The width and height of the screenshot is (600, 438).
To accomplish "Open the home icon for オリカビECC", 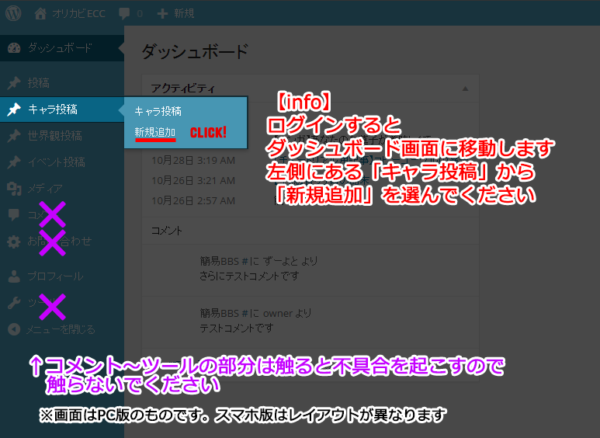I will [40, 13].
